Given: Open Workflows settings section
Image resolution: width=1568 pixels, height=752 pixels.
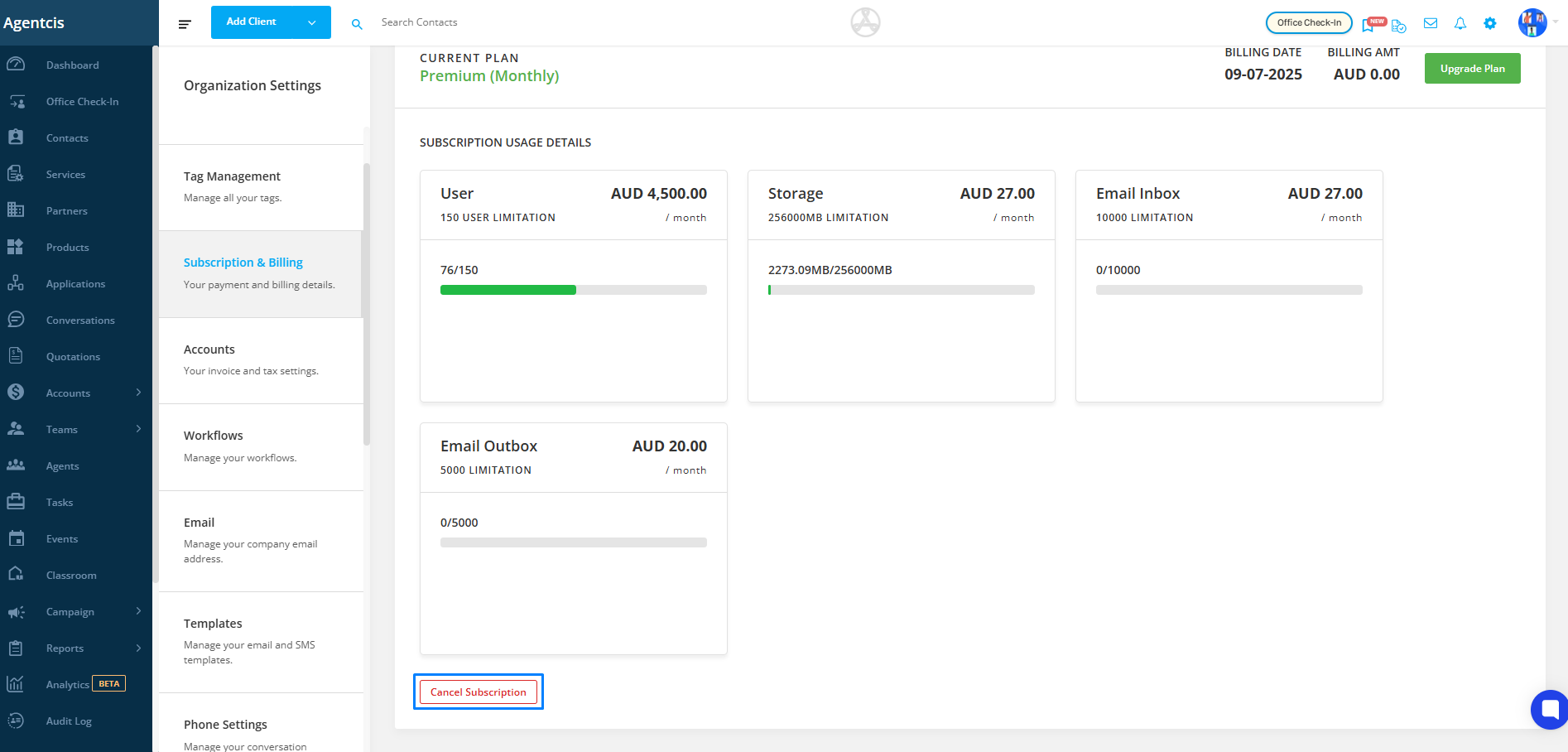Looking at the screenshot, I should [x=261, y=447].
